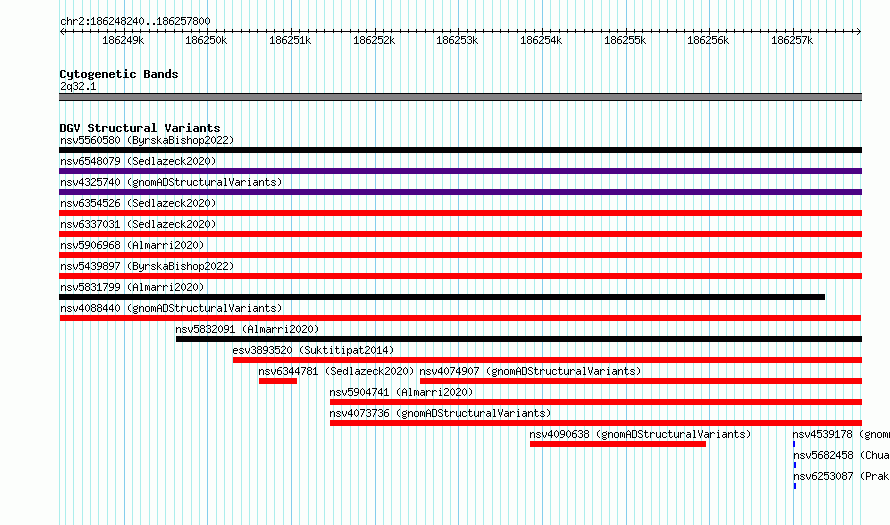Select the red bar under nsv4090638
Screen dimensions: 890x525
618,444
